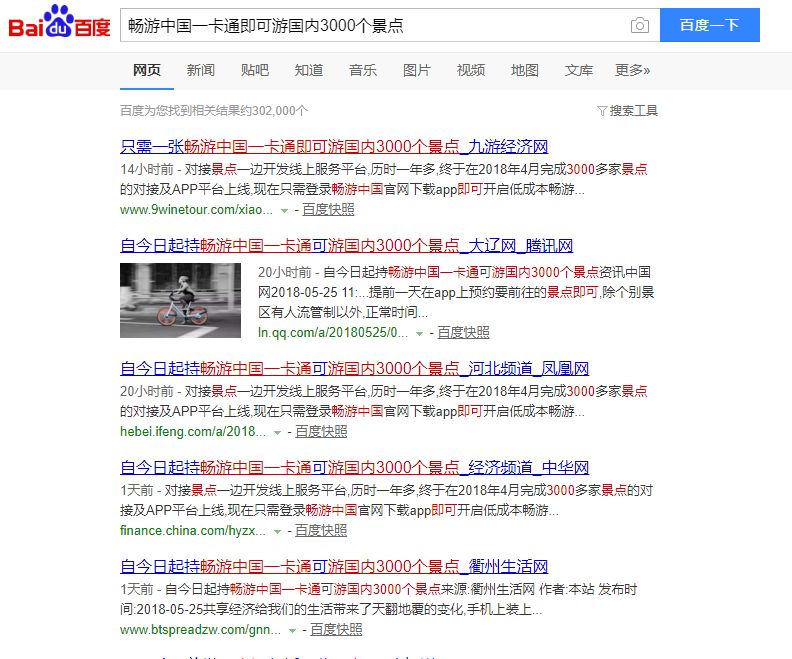Click the finance.china.com URL

[192, 531]
